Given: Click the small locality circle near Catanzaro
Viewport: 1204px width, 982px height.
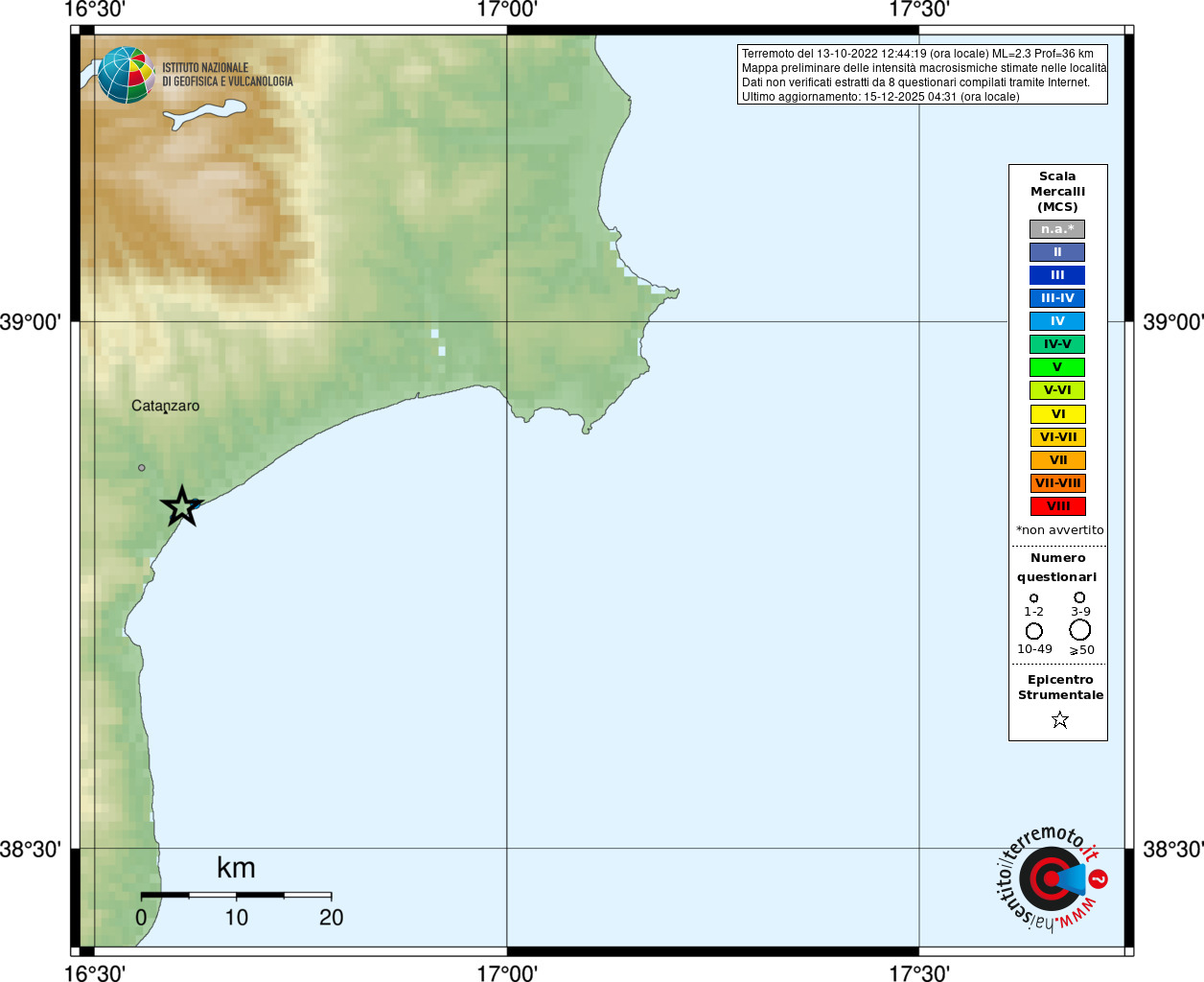Looking at the screenshot, I should [x=142, y=468].
